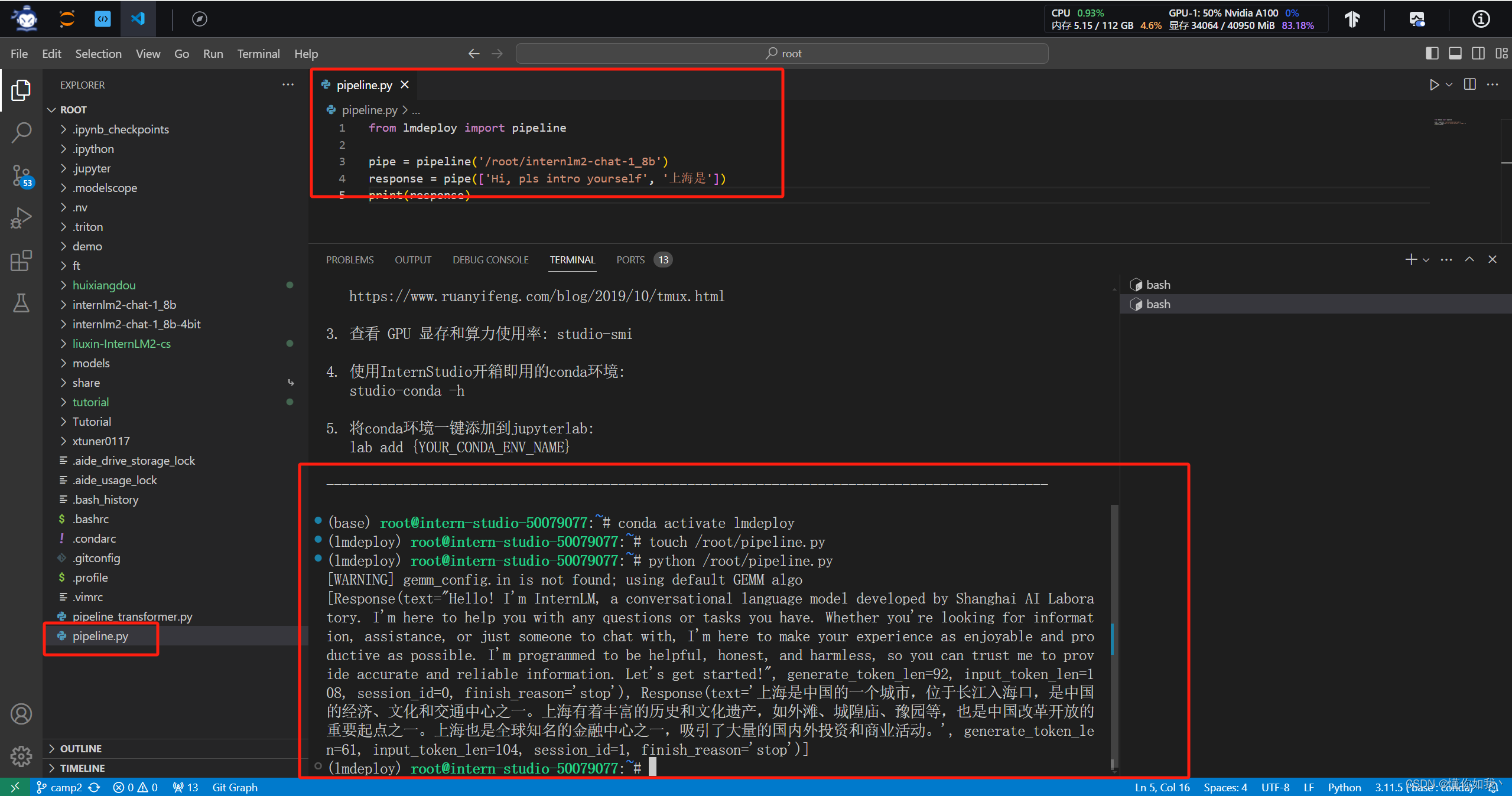
Task: Open the Selection menu
Action: pos(98,54)
